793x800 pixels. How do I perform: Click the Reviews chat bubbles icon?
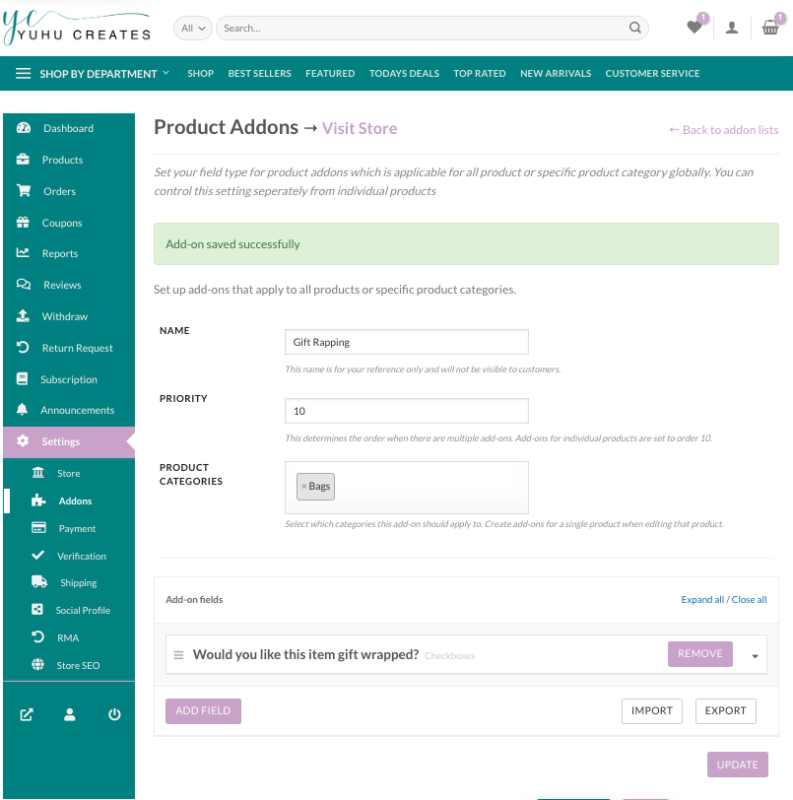tap(23, 284)
